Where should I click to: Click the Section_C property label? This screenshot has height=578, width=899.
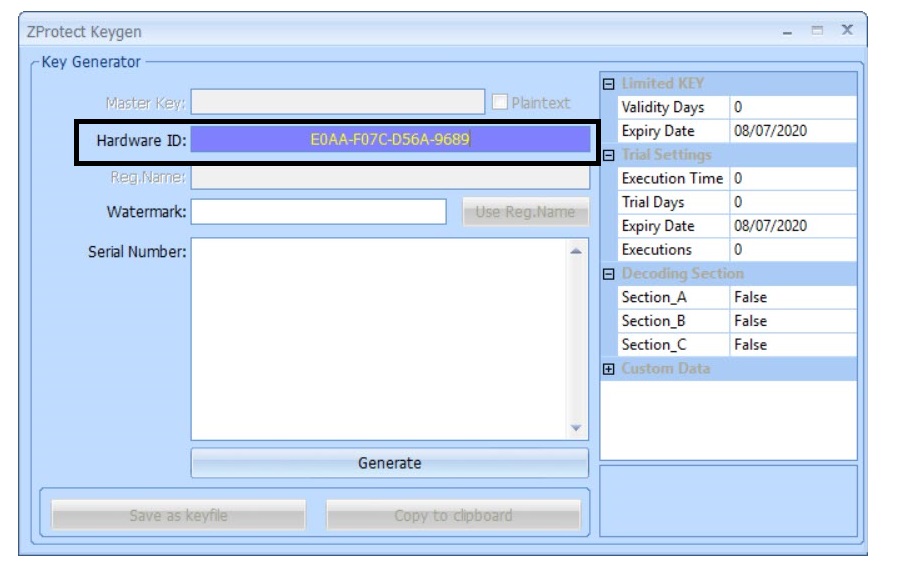[654, 345]
